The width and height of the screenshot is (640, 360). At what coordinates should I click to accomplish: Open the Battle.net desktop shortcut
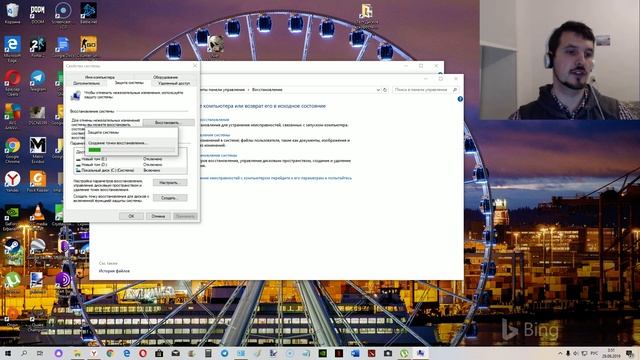coord(88,13)
